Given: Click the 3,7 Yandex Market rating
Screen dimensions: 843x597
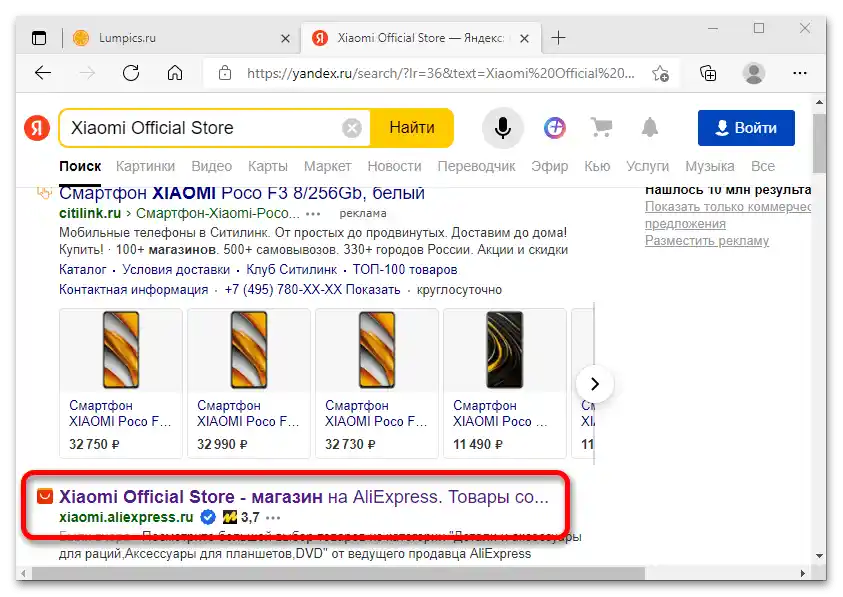Looking at the screenshot, I should pos(241,517).
